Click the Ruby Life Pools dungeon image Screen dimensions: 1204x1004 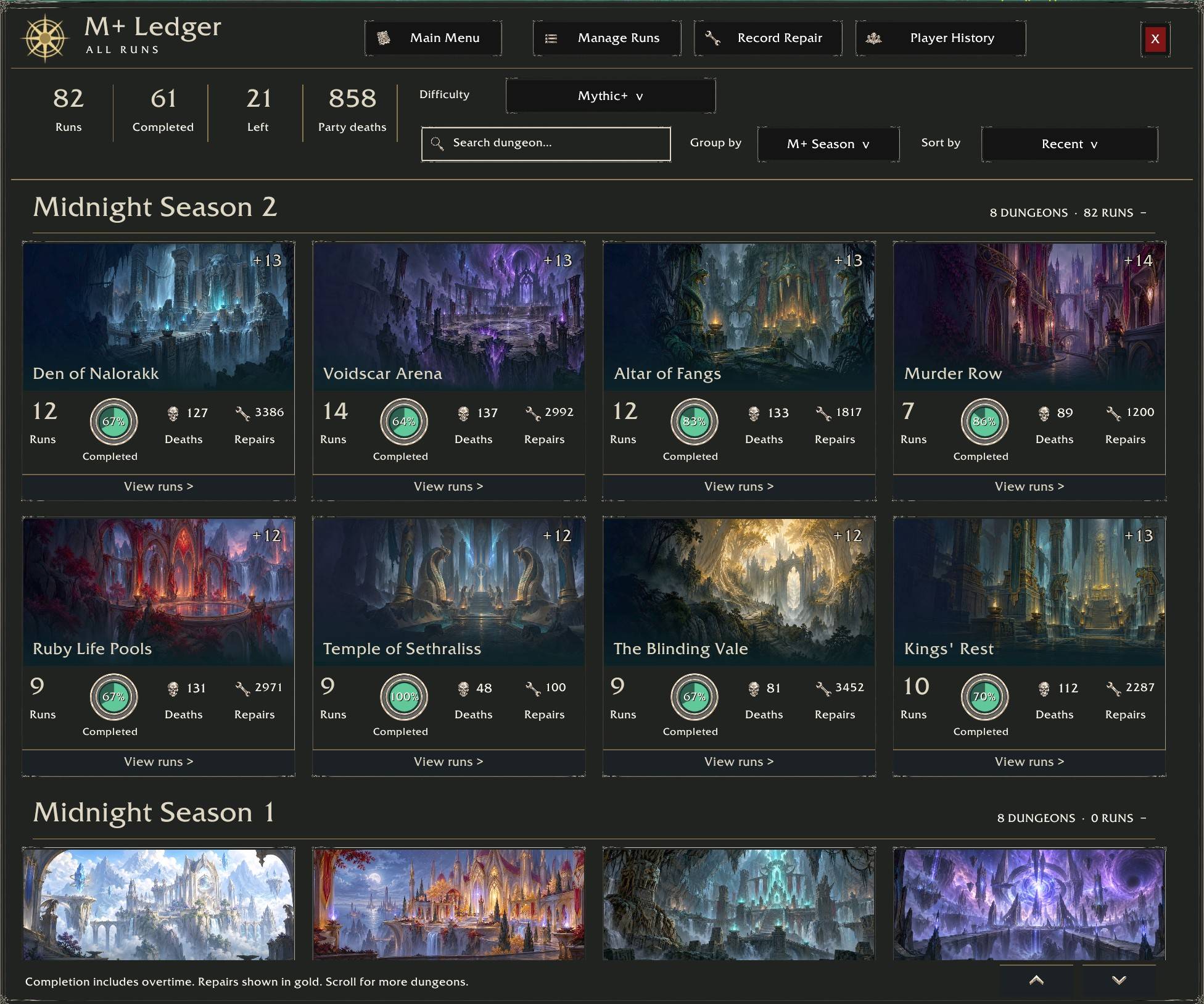159,592
